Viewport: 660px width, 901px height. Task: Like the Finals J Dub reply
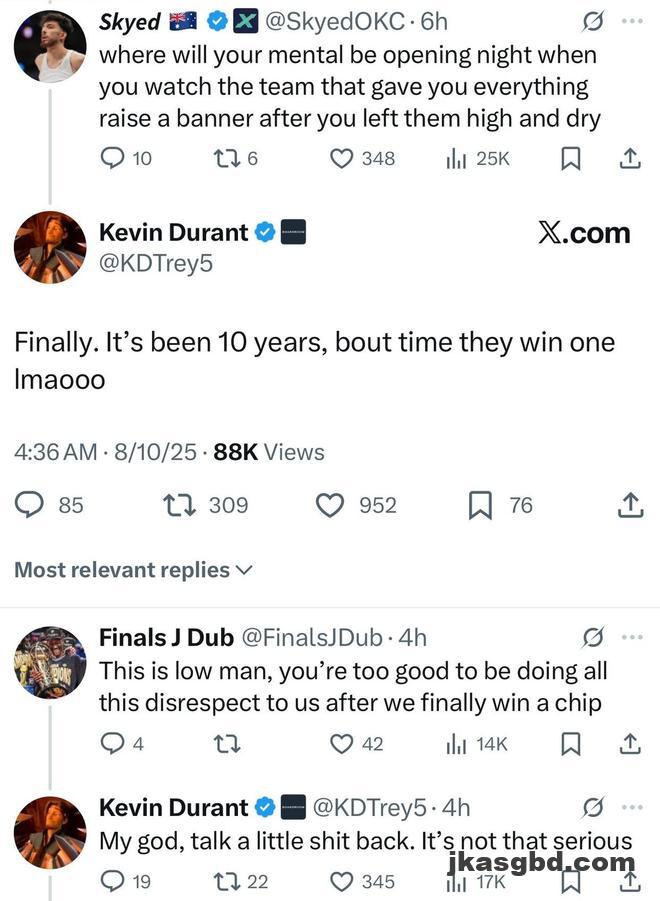[342, 743]
